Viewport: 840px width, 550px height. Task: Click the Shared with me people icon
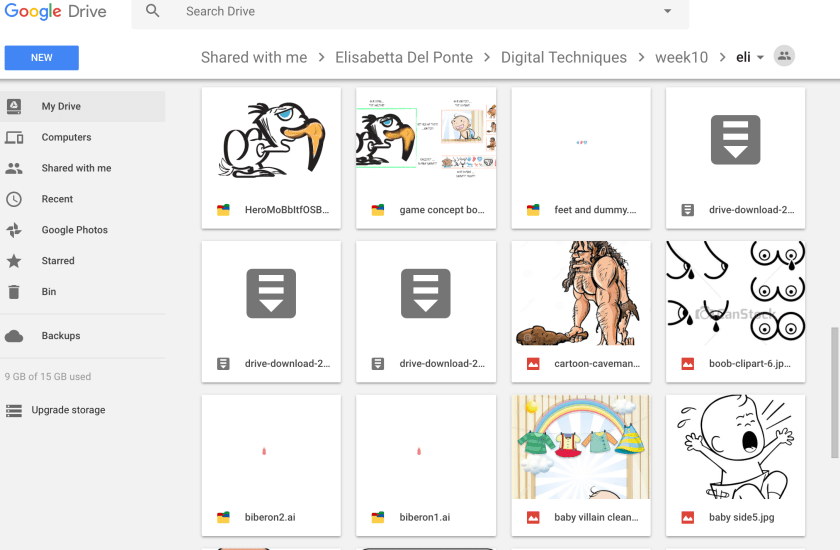[14, 168]
